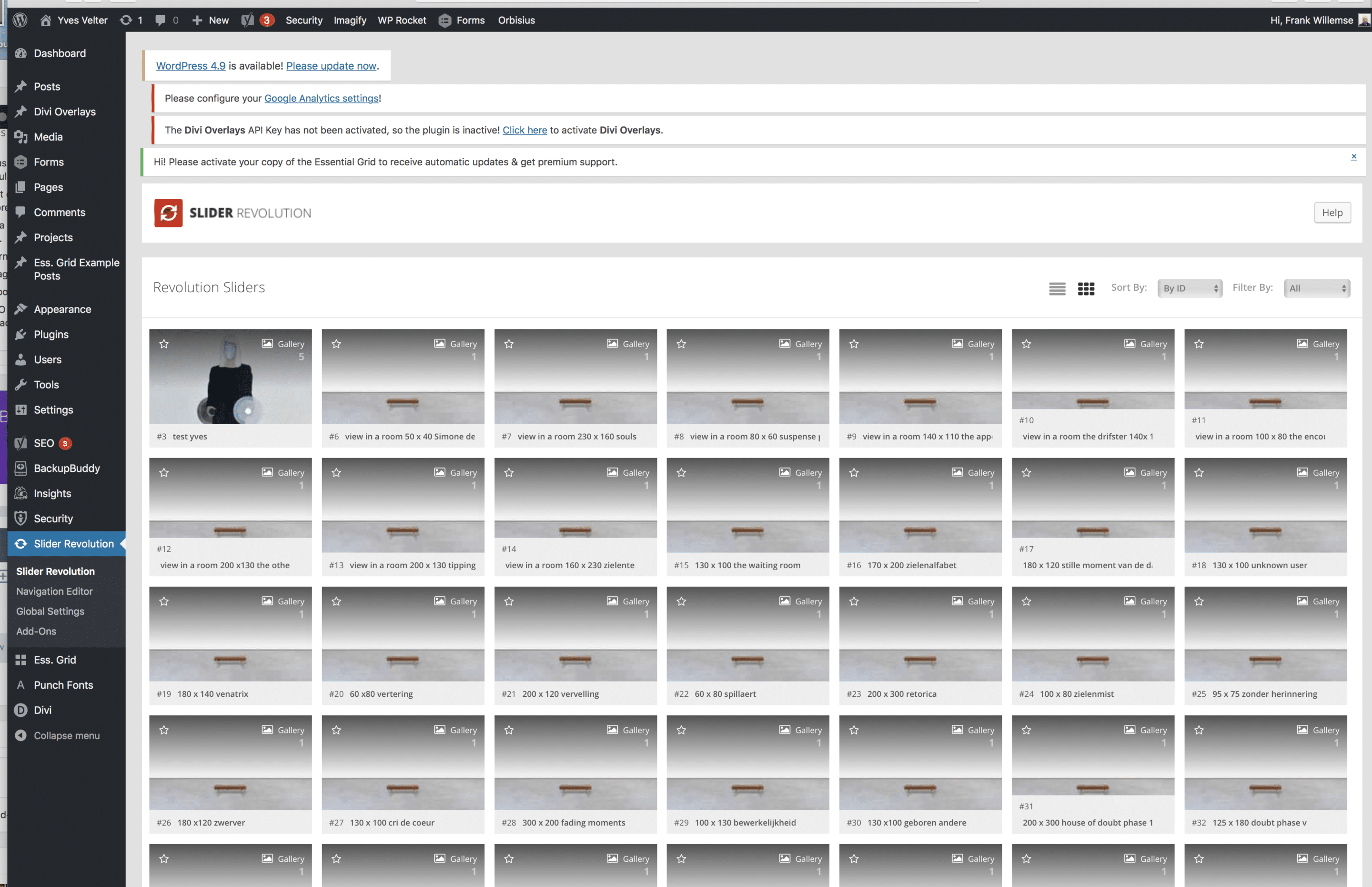Screen dimensions: 1372x887
Task: Star slider #22 spillaert
Action: click(x=681, y=602)
